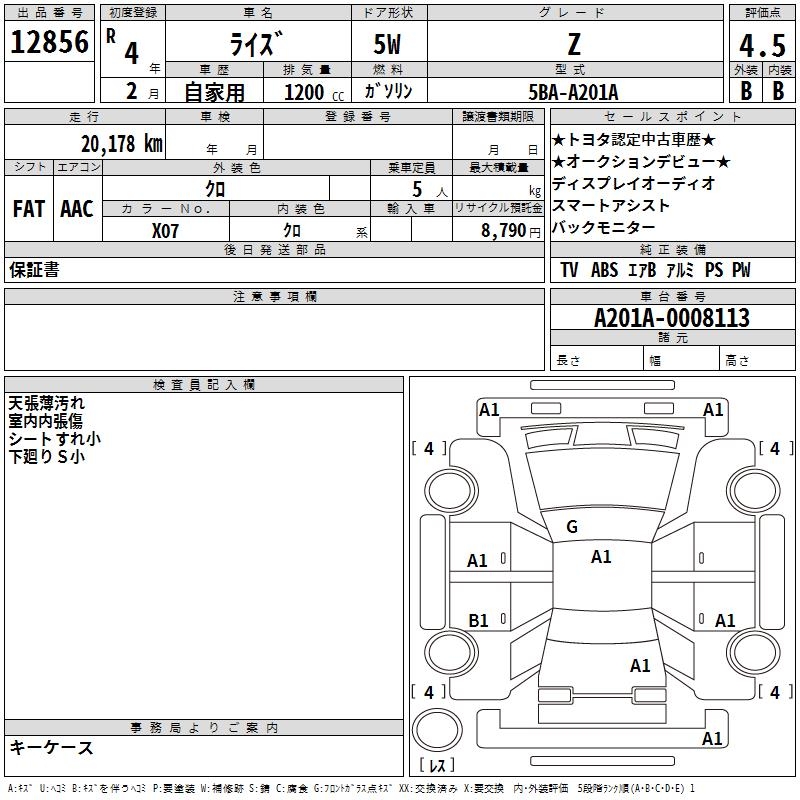Click front-right wheel circle on diagram
Viewport: 800px width, 800px height.
pos(754,491)
